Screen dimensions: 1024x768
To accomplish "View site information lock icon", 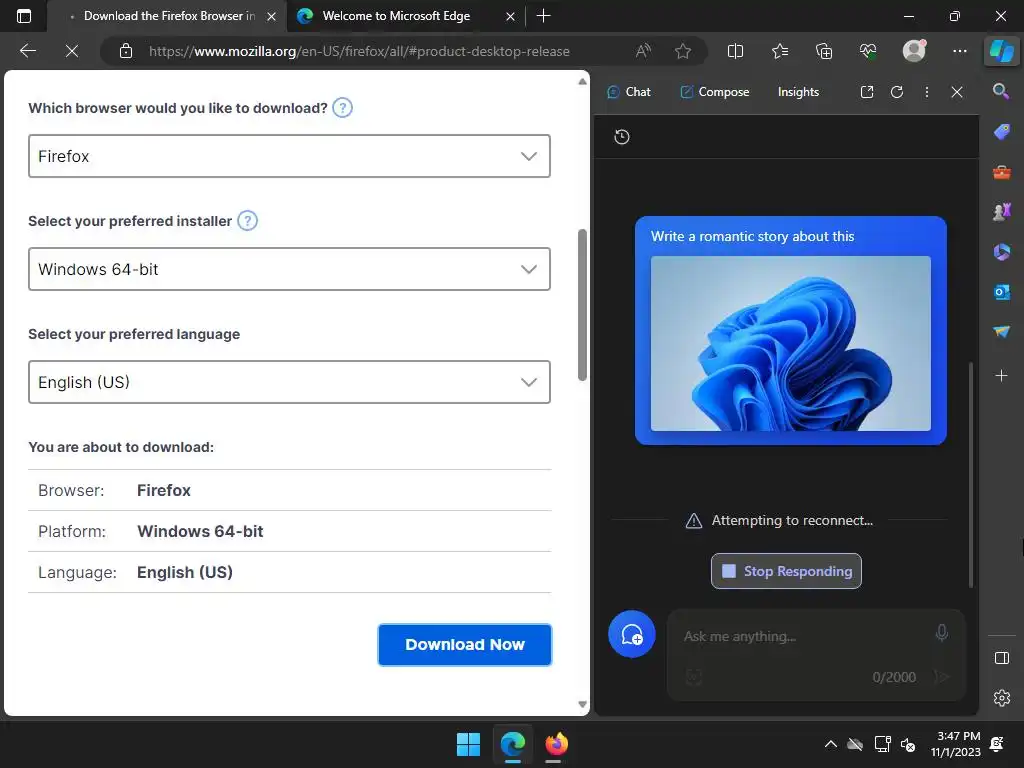I will (126, 51).
